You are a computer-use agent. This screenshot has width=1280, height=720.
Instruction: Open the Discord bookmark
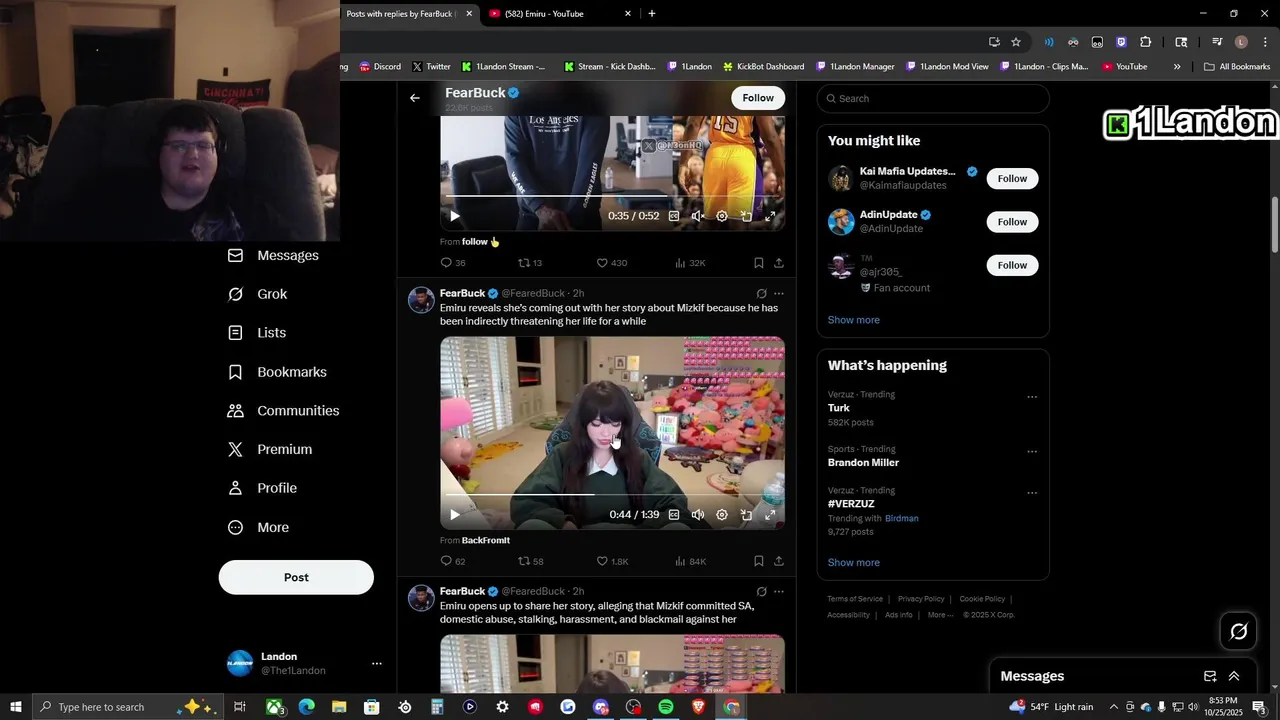(380, 67)
